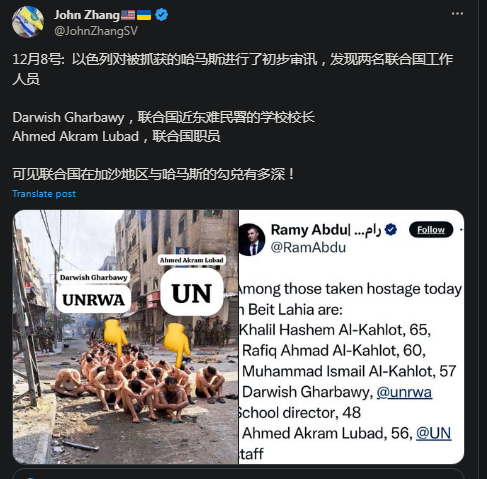Viewport: 487px width, 479px height.
Task: Open John Zhang's profile avatar
Action: pos(28,22)
